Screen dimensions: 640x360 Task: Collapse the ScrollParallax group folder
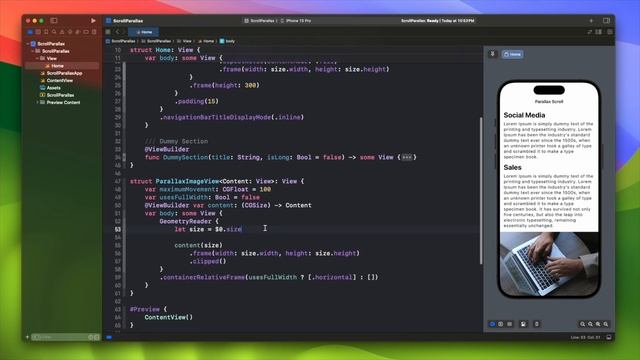point(33,51)
